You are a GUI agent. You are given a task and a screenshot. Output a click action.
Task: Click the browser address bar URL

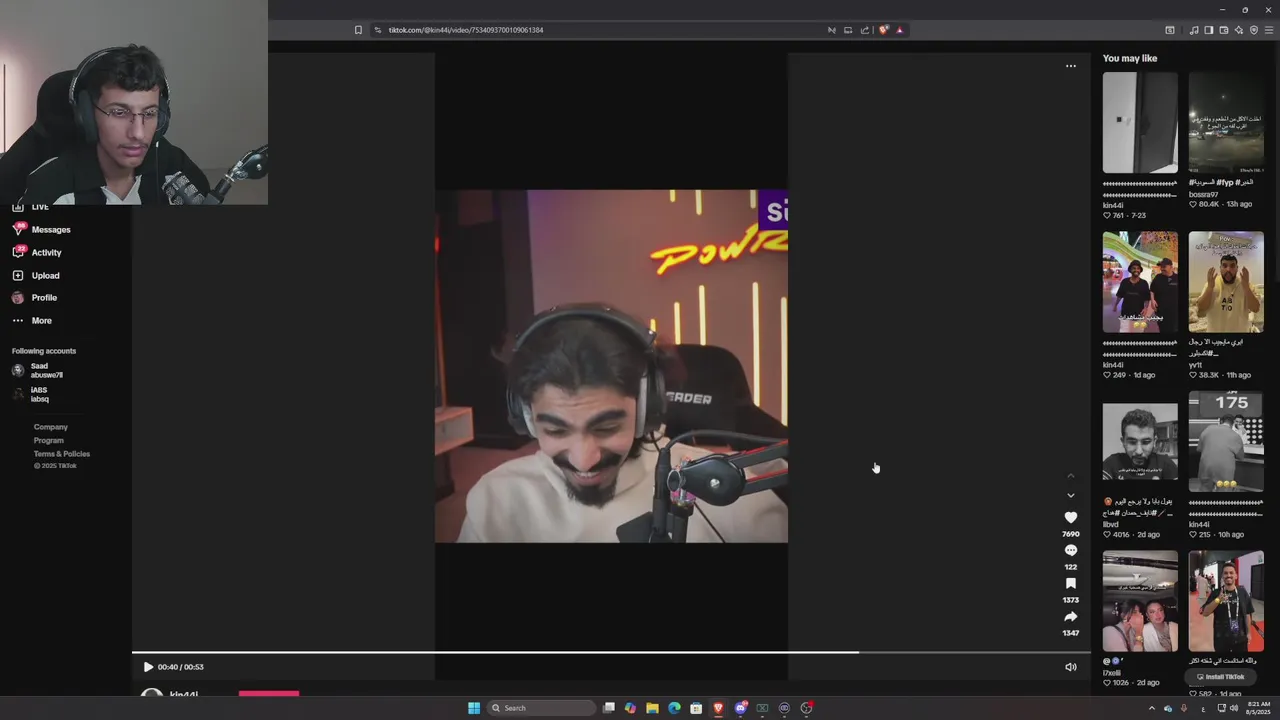click(466, 30)
